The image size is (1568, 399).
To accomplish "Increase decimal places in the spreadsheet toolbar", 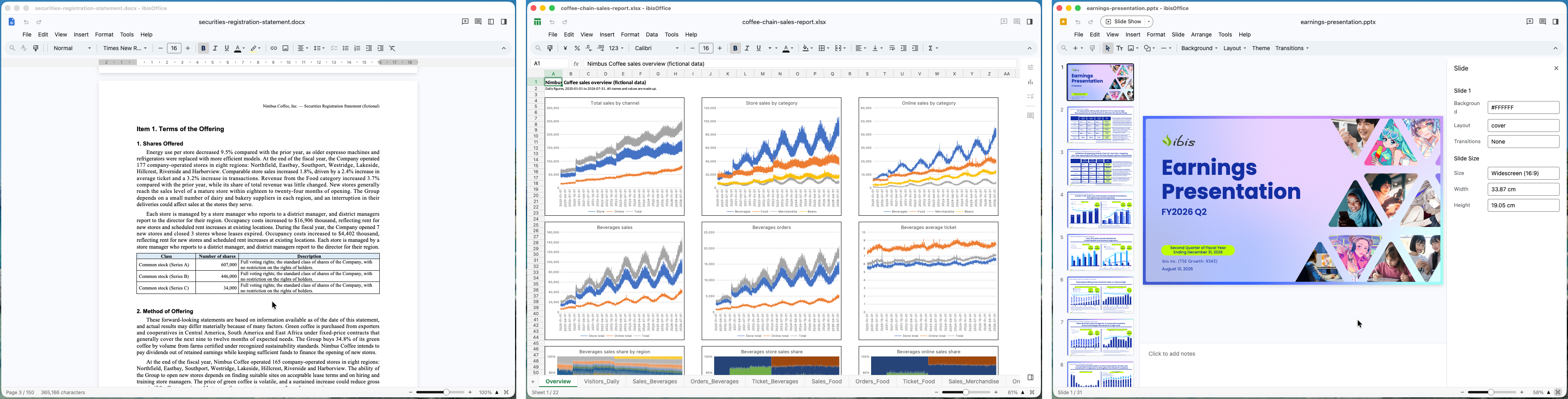I will (601, 49).
